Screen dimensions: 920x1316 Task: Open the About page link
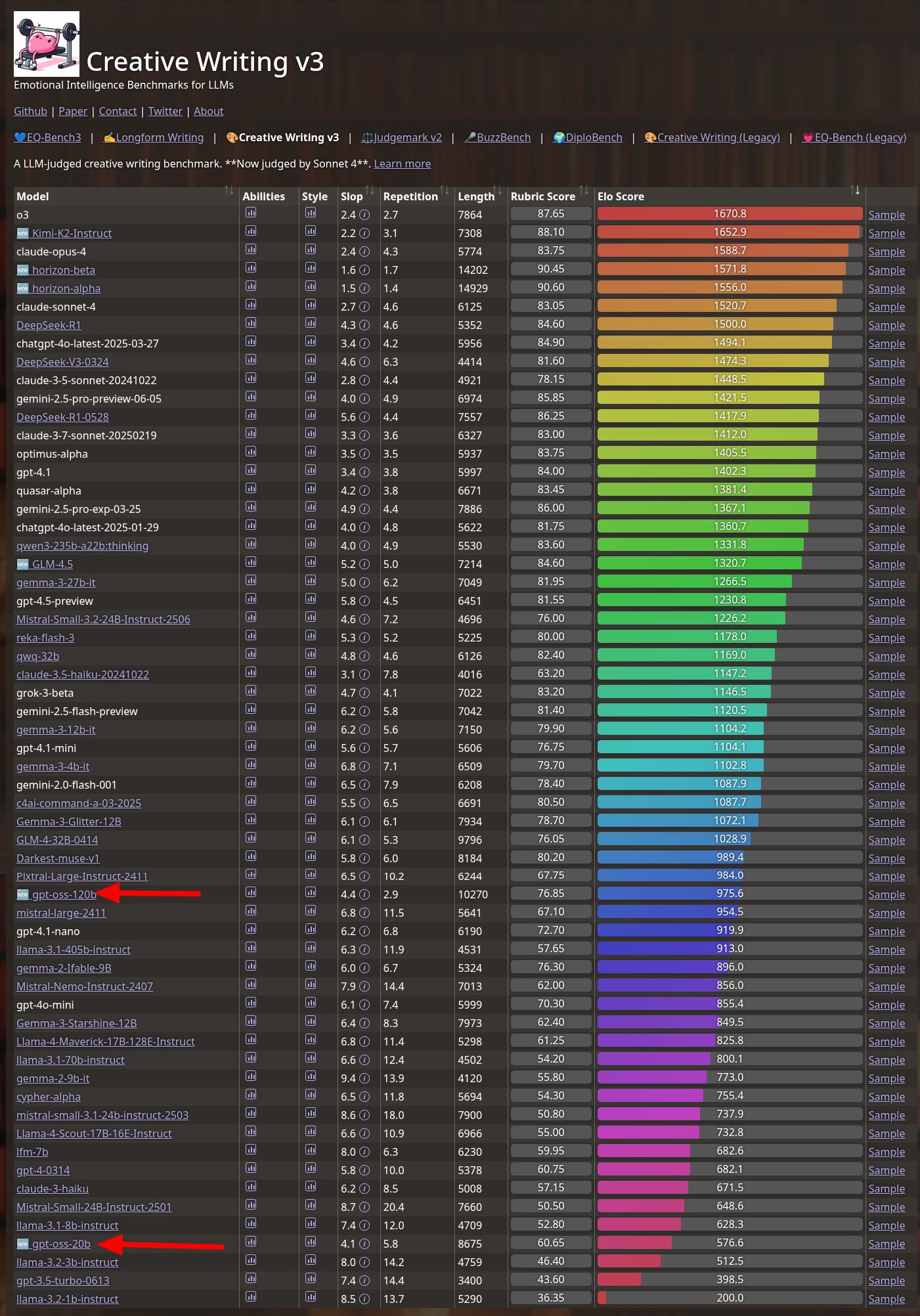pos(209,111)
